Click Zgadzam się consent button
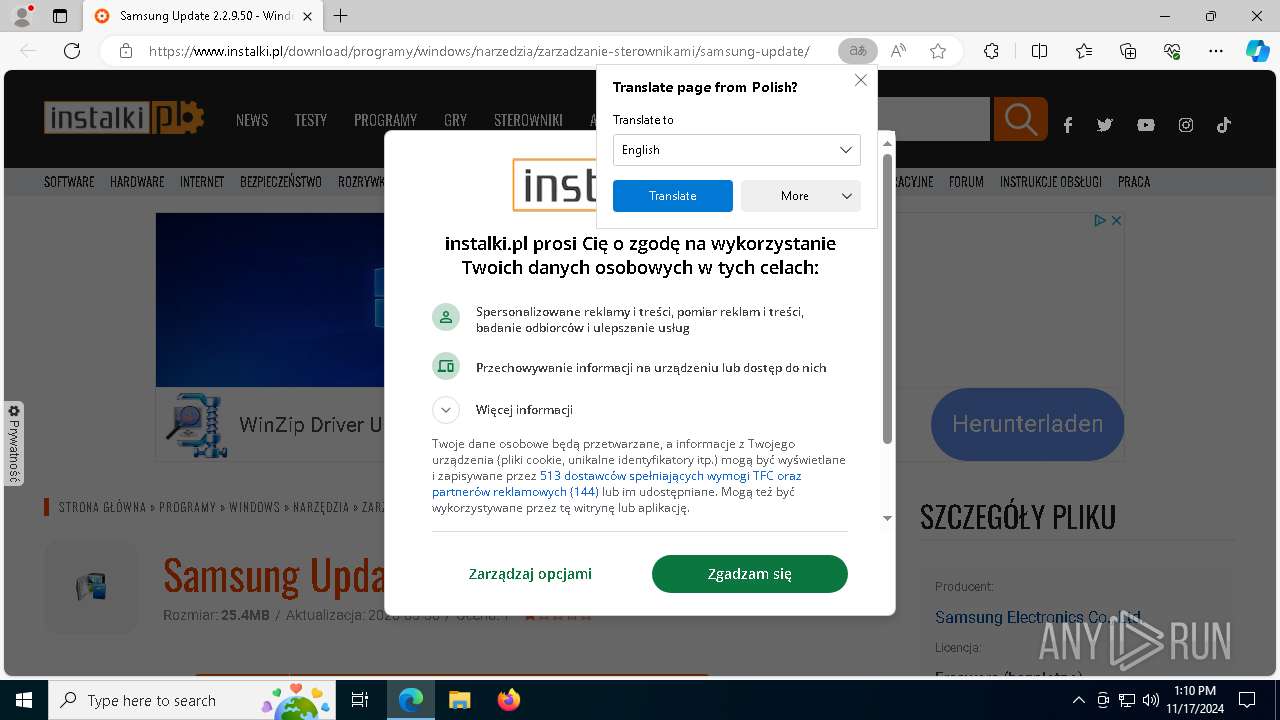Viewport: 1280px width, 720px height. (x=750, y=574)
